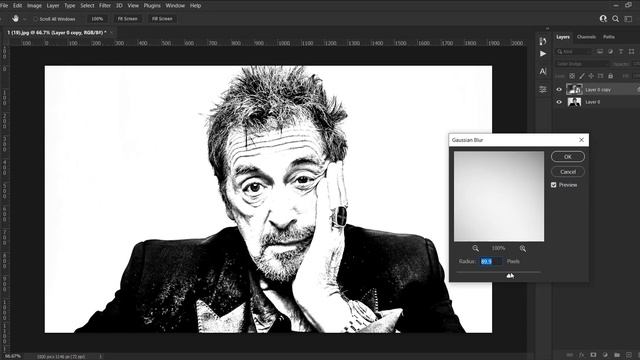Switch to the Layers tab
The height and width of the screenshot is (360, 640).
coord(563,37)
